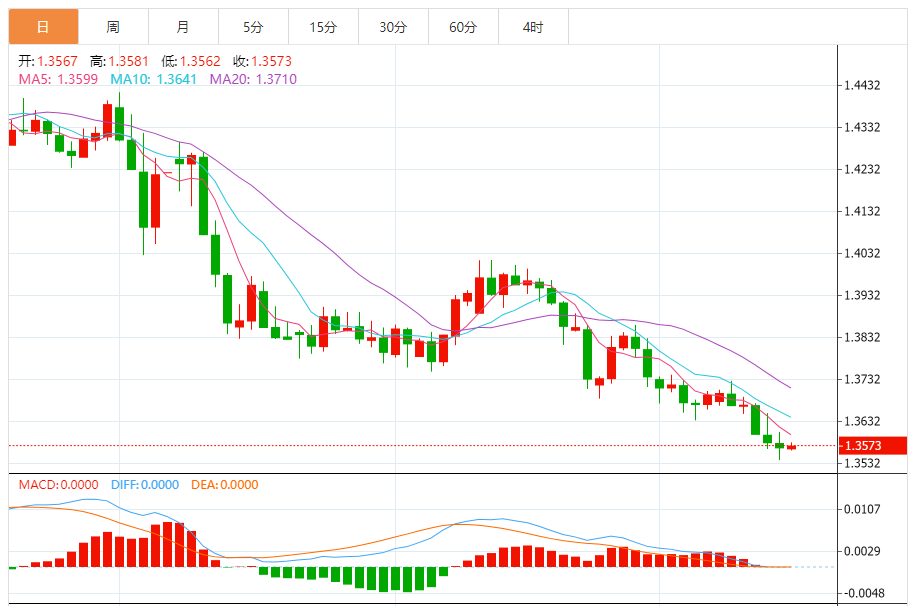Viewport: 916px width, 606px height.
Task: Select the 日 daily chart tab
Action: coord(43,27)
